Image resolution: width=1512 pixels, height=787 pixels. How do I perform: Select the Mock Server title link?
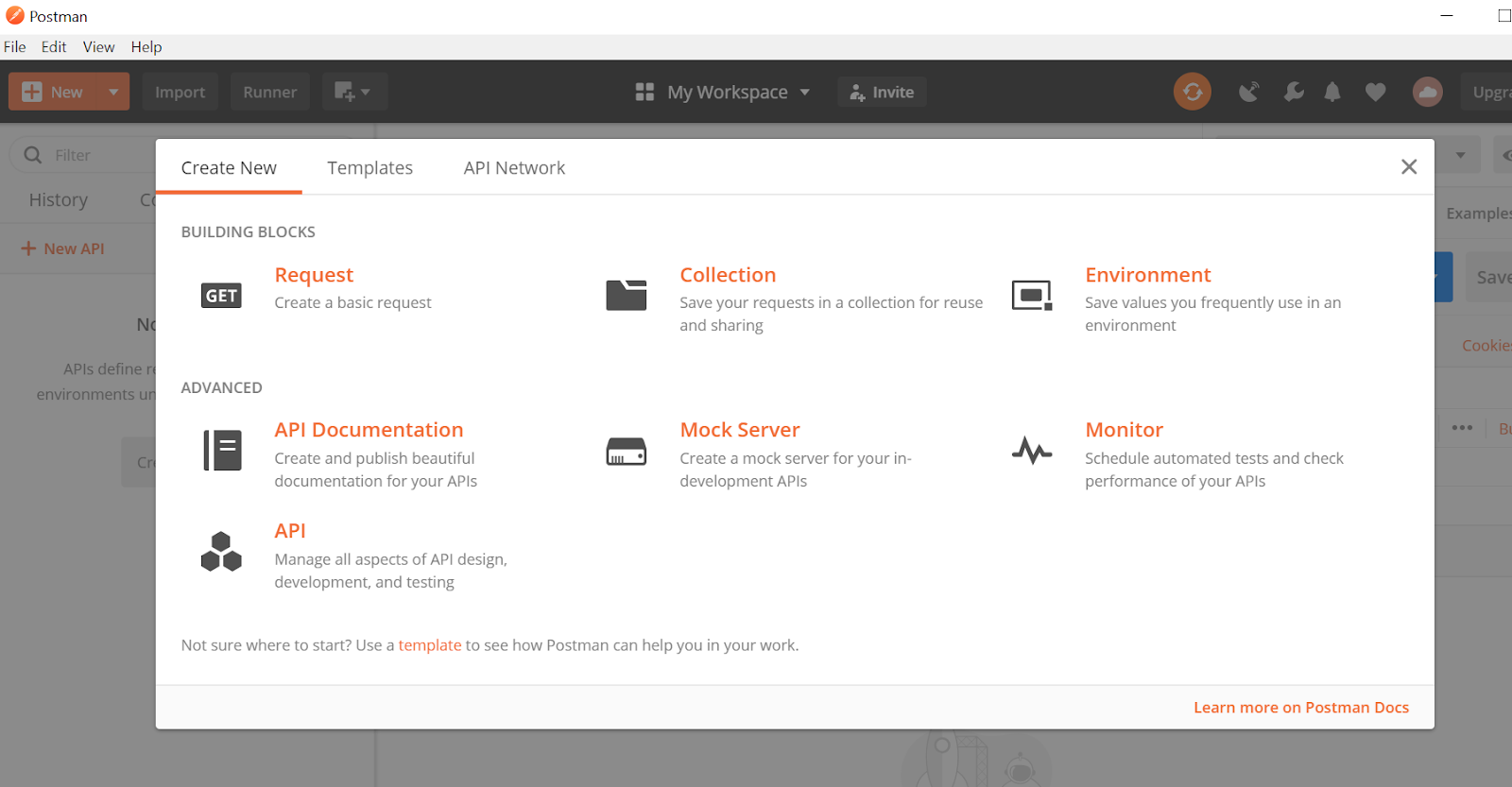tap(740, 430)
